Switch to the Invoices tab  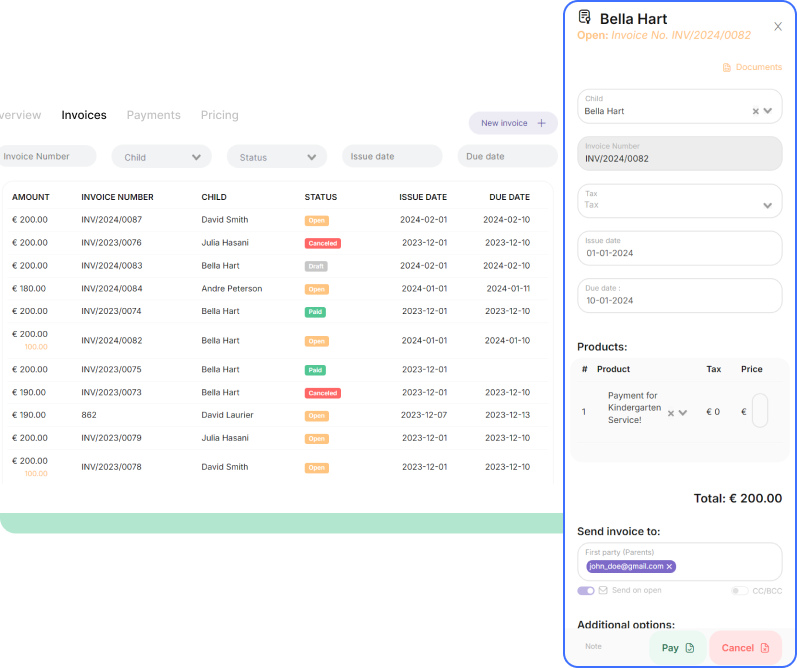click(x=84, y=115)
